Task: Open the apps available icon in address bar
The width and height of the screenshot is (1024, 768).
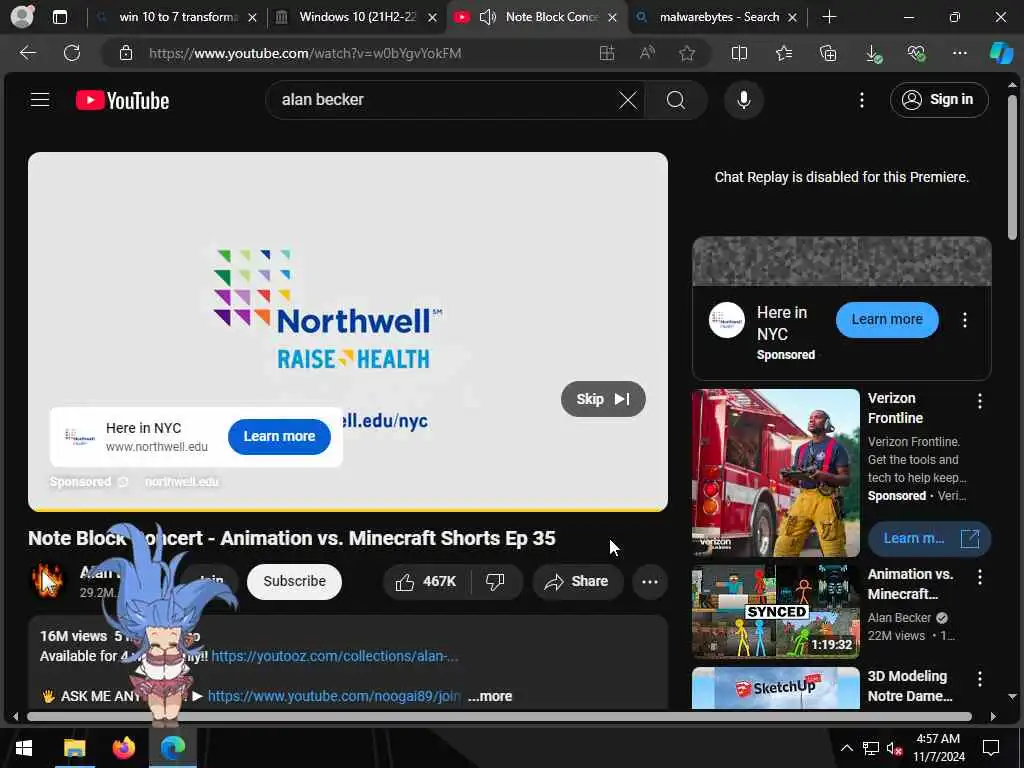Action: coord(607,53)
